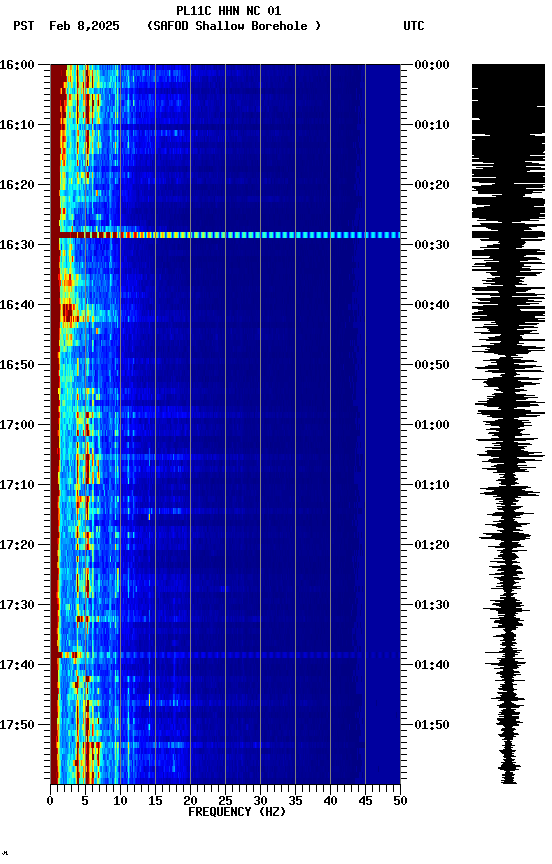Click the PST timezone label
The height and width of the screenshot is (864, 552).
(x=24, y=26)
